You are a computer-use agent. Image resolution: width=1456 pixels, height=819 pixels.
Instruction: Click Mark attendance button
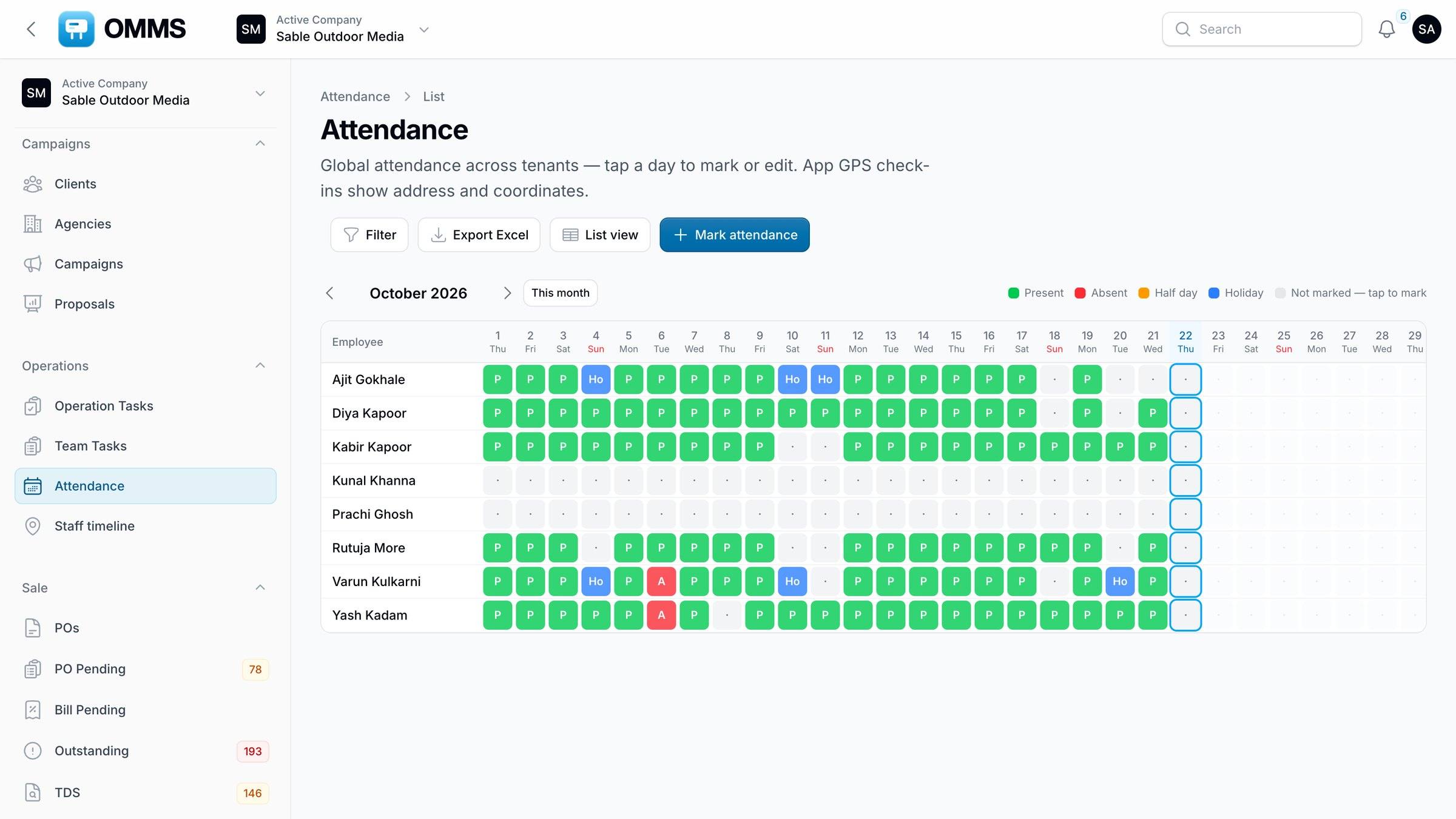click(x=735, y=235)
